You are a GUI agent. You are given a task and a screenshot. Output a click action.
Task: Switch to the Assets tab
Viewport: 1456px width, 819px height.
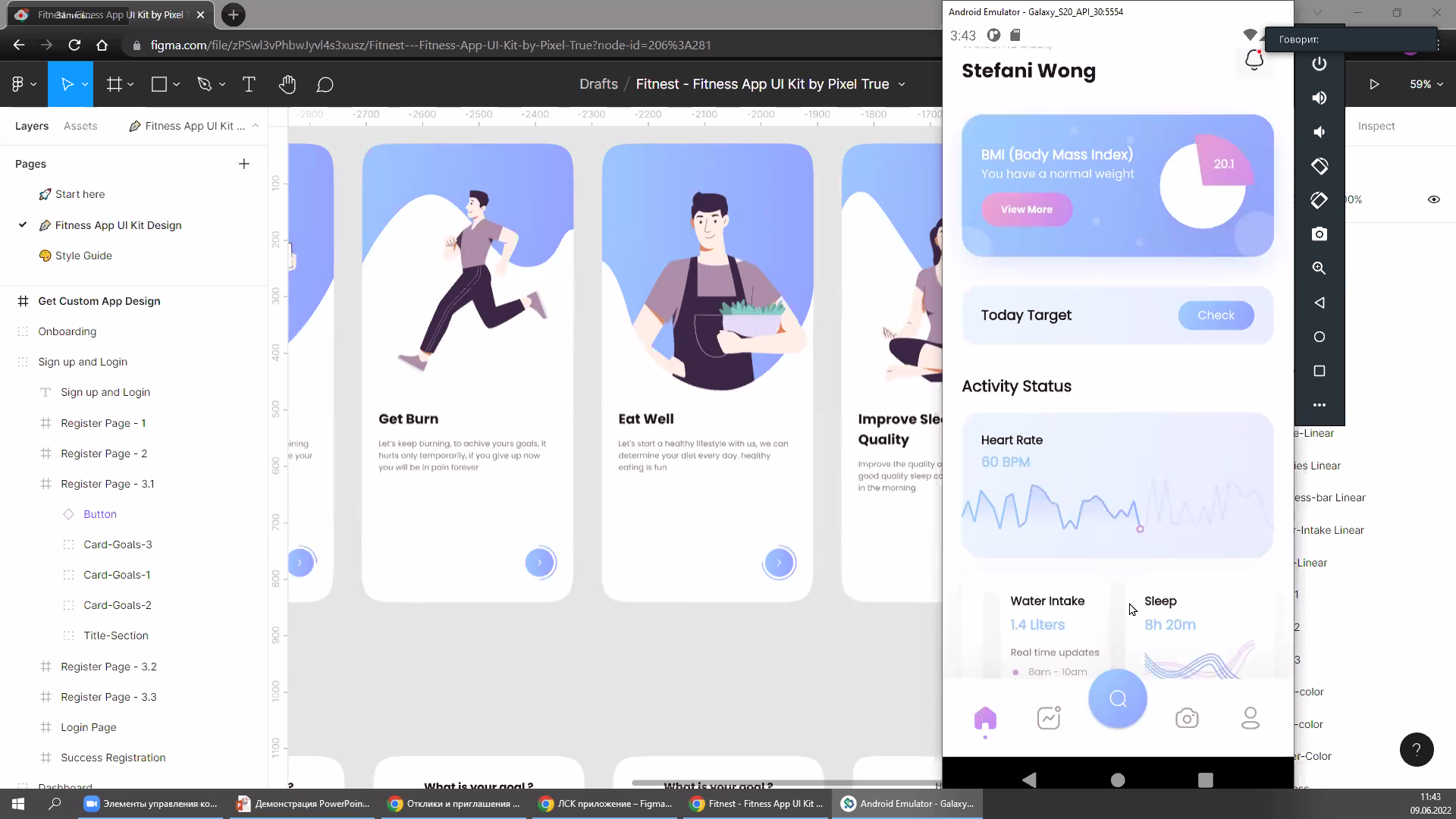click(x=80, y=126)
